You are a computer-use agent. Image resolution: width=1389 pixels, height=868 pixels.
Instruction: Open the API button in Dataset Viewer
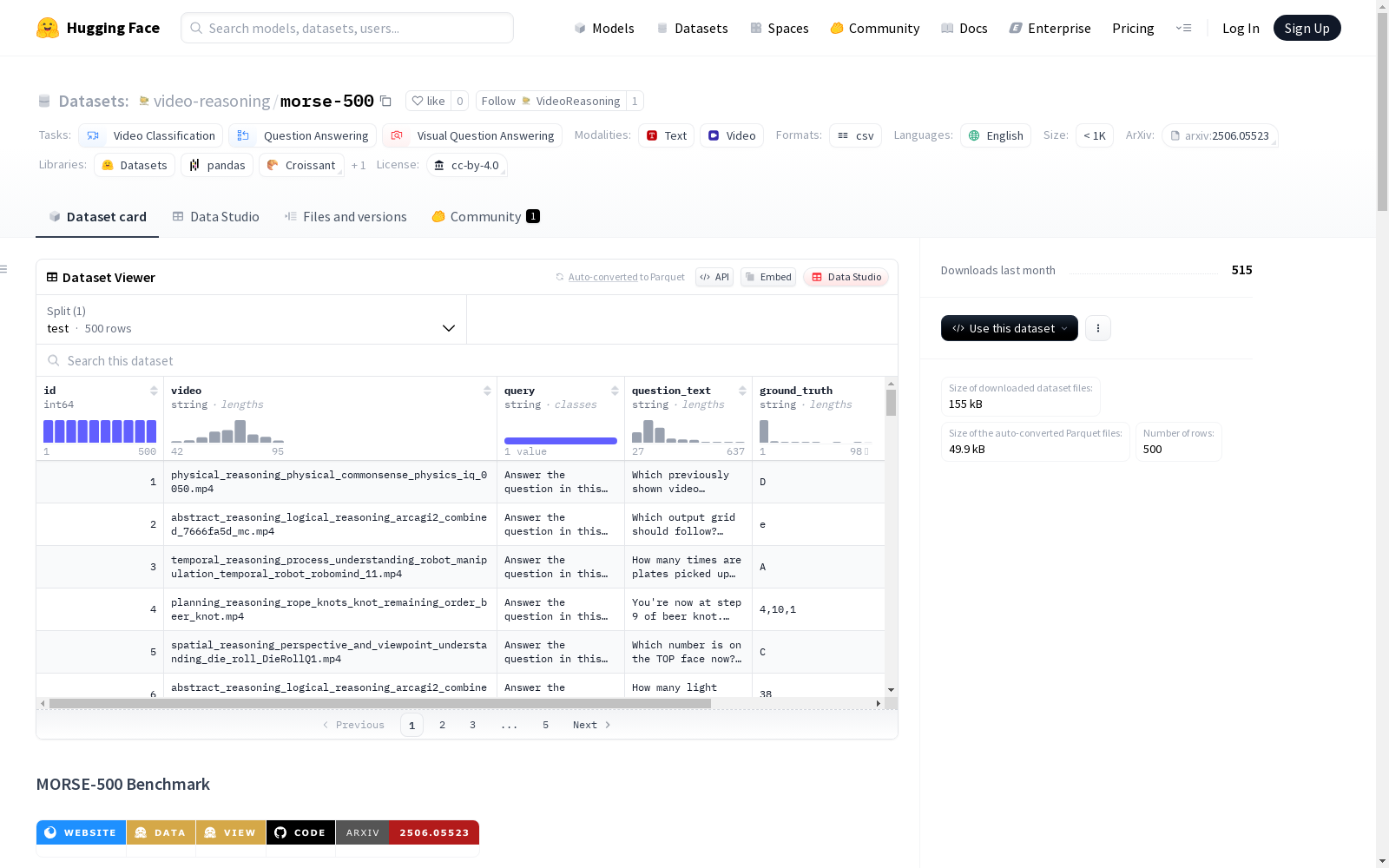[x=714, y=277]
